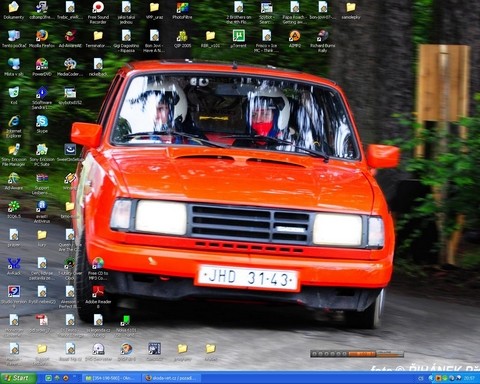This screenshot has height=384, width=480.
Task: Open the Terminator folder
Action: (98, 39)
